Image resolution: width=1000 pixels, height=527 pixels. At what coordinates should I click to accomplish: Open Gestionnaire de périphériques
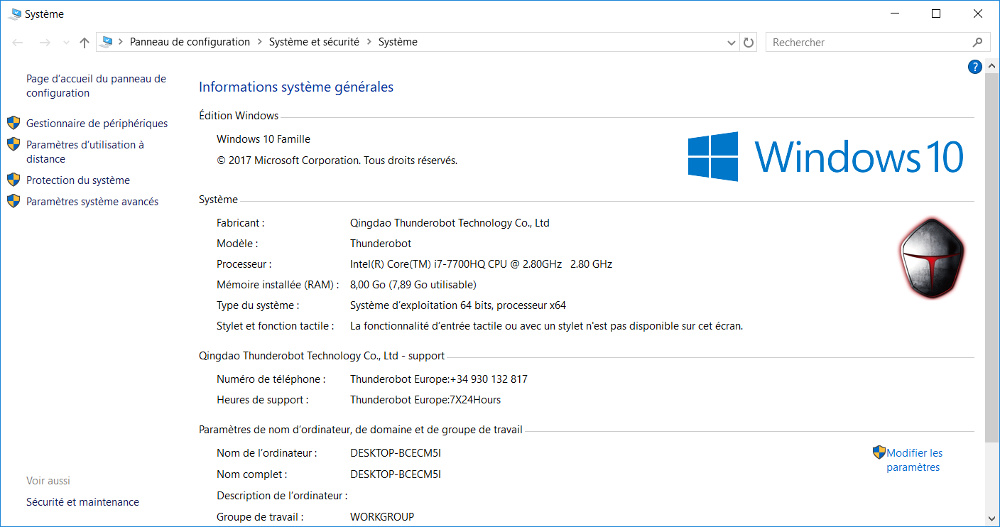[96, 123]
